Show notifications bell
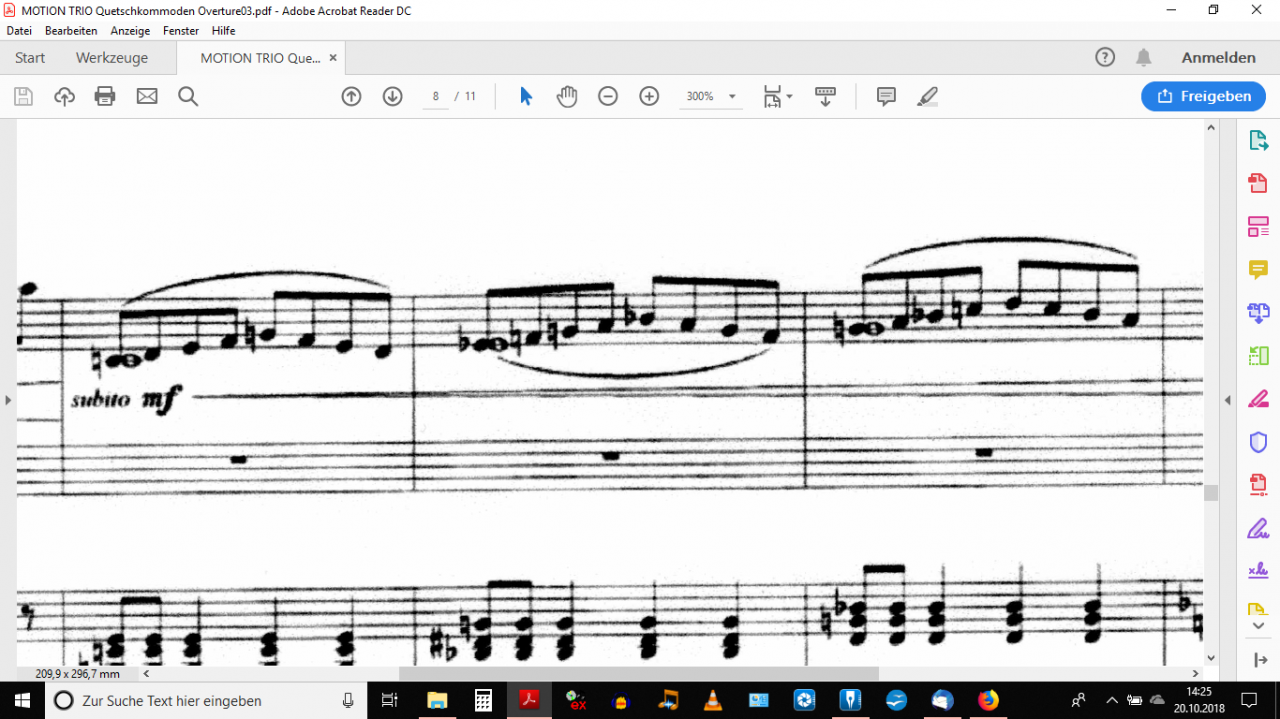The width and height of the screenshot is (1280, 719). tap(1144, 57)
